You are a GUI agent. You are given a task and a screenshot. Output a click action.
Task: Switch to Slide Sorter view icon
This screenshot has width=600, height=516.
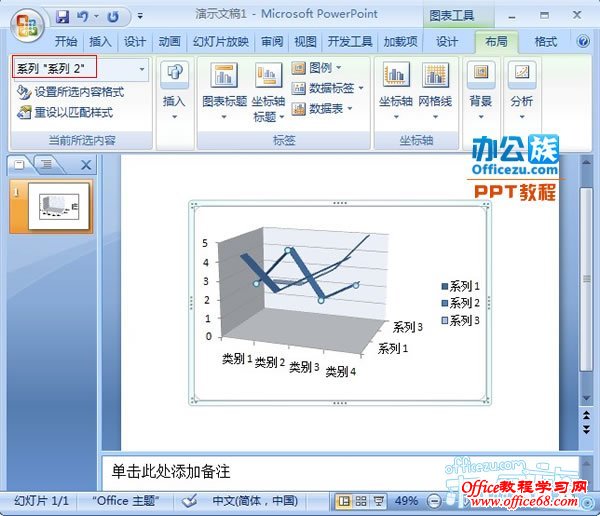[x=361, y=501]
